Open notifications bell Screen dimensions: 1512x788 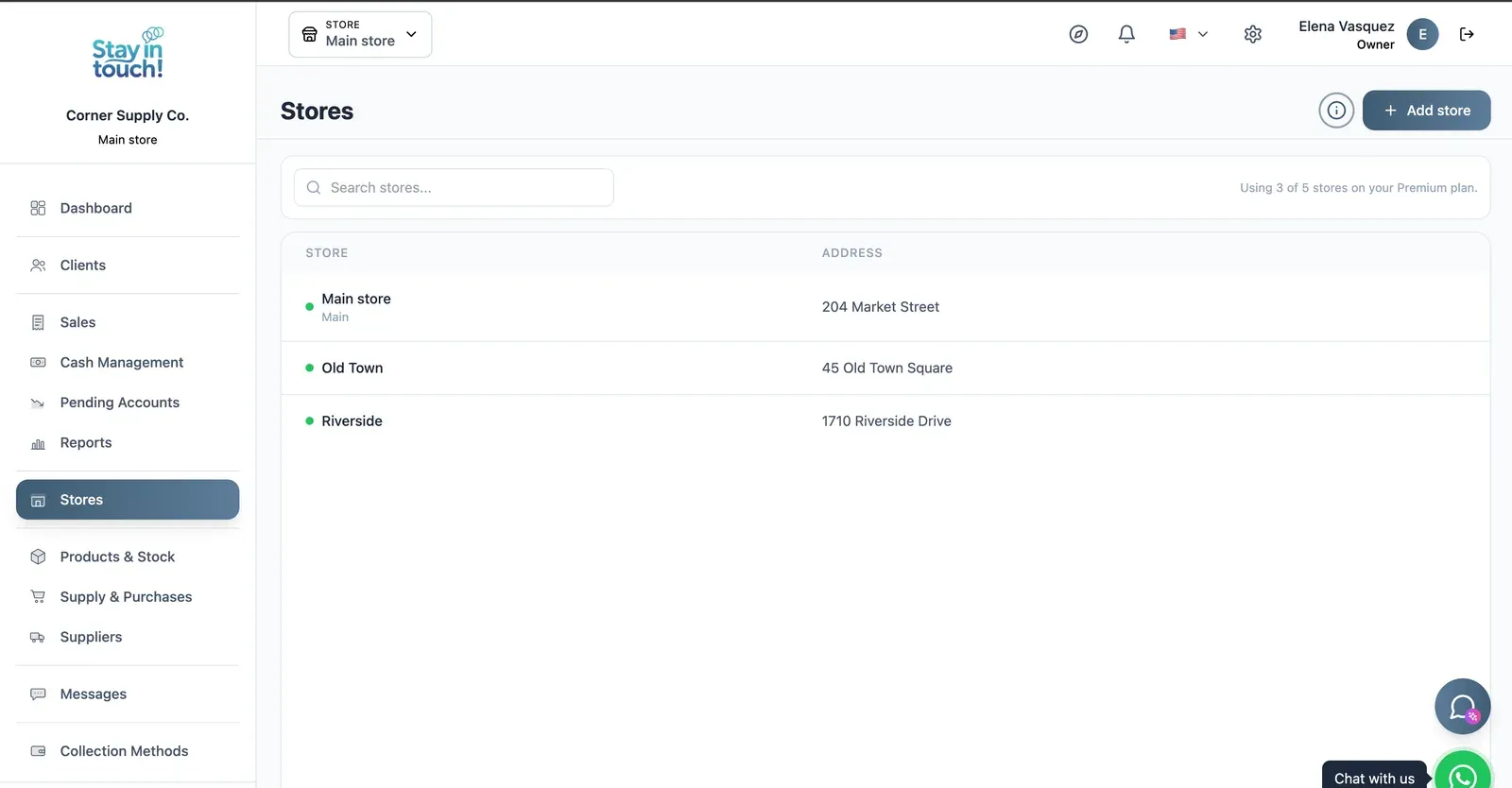point(1126,34)
